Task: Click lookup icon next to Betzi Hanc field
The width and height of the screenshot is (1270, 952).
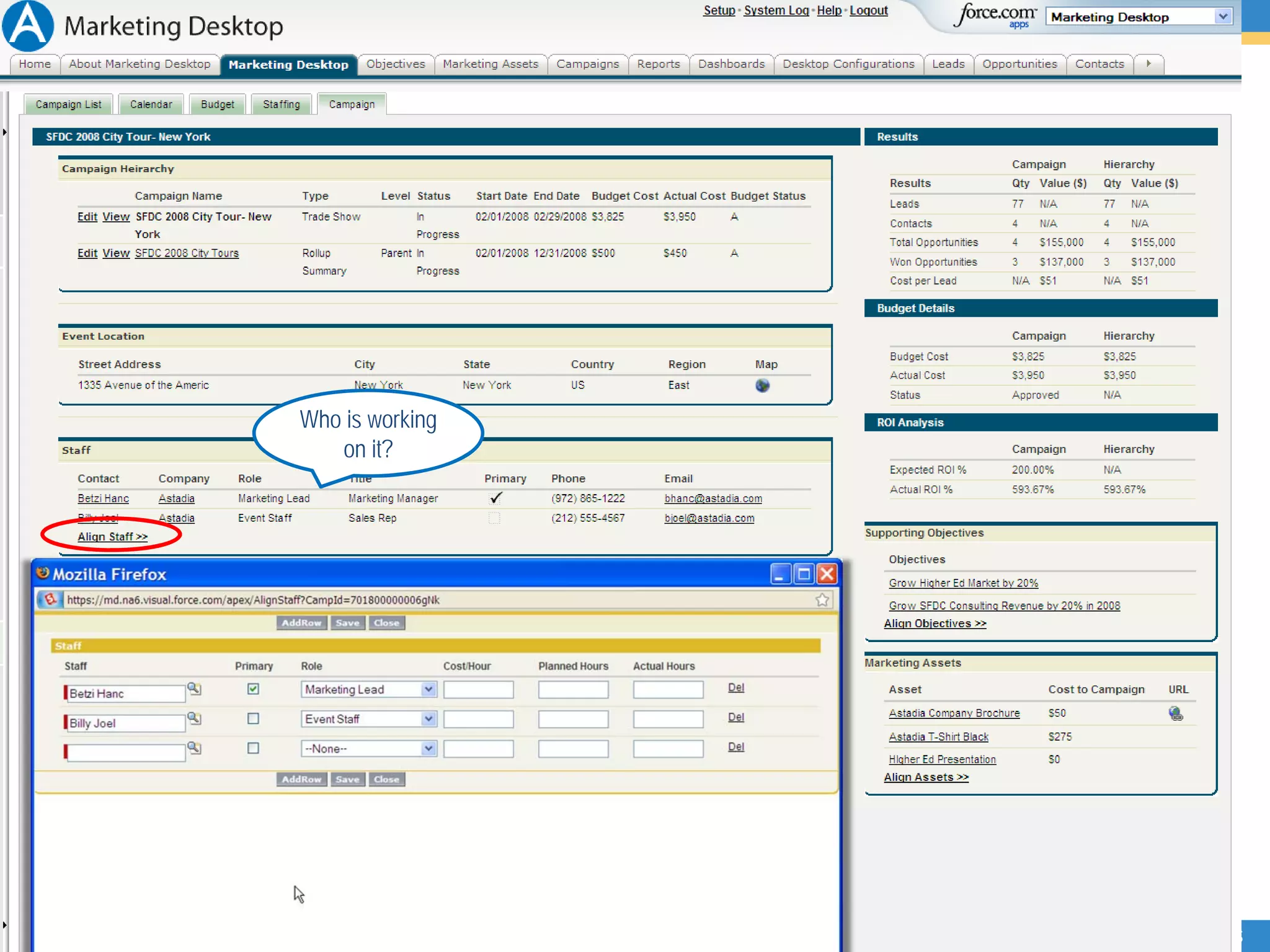Action: point(194,689)
